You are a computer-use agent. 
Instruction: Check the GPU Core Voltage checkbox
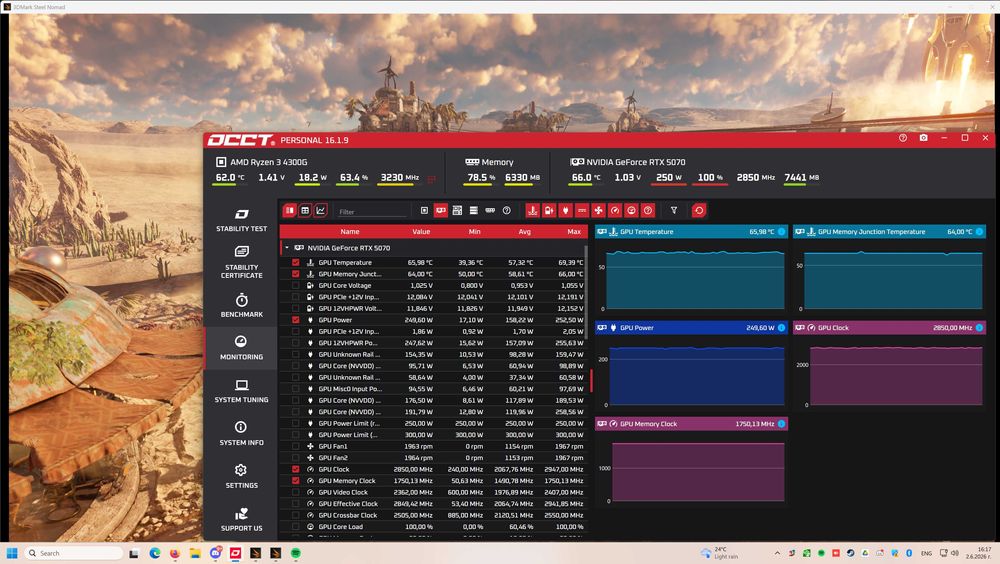coord(295,285)
